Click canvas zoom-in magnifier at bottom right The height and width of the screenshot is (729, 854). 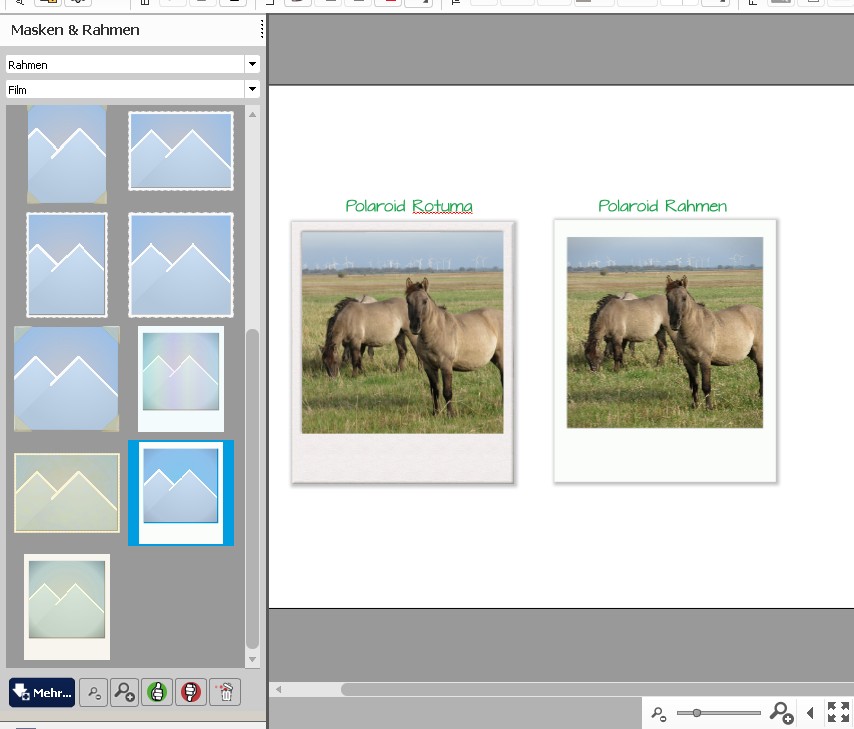[781, 713]
